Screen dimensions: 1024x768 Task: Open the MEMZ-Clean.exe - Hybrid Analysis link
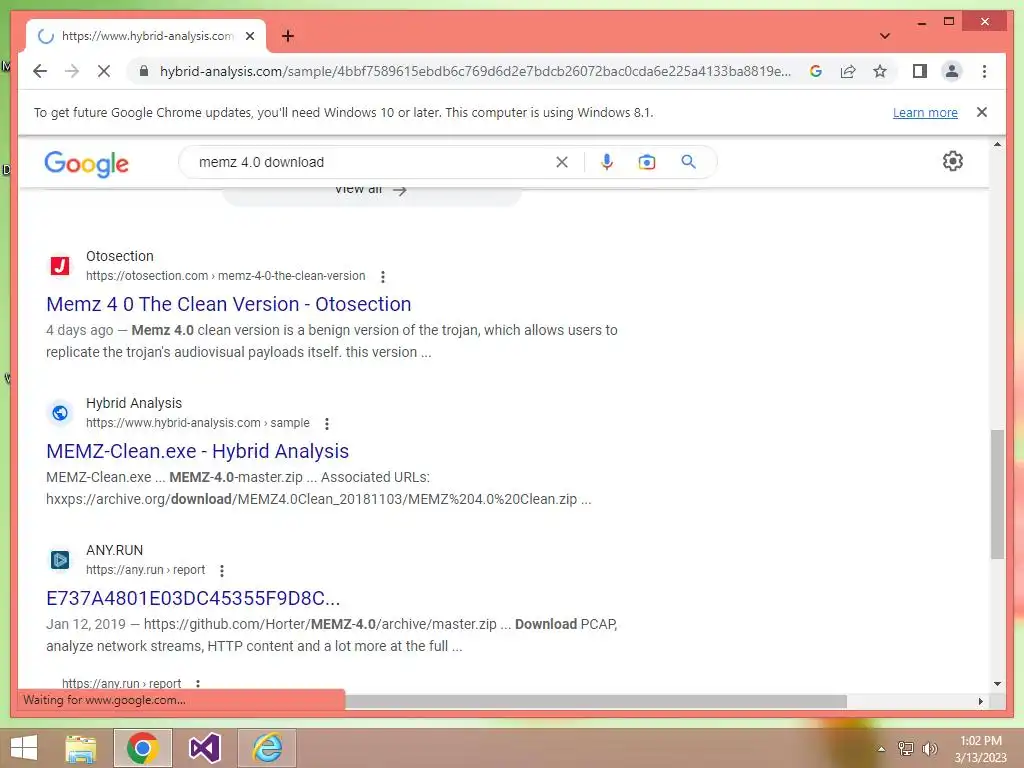[x=197, y=451]
